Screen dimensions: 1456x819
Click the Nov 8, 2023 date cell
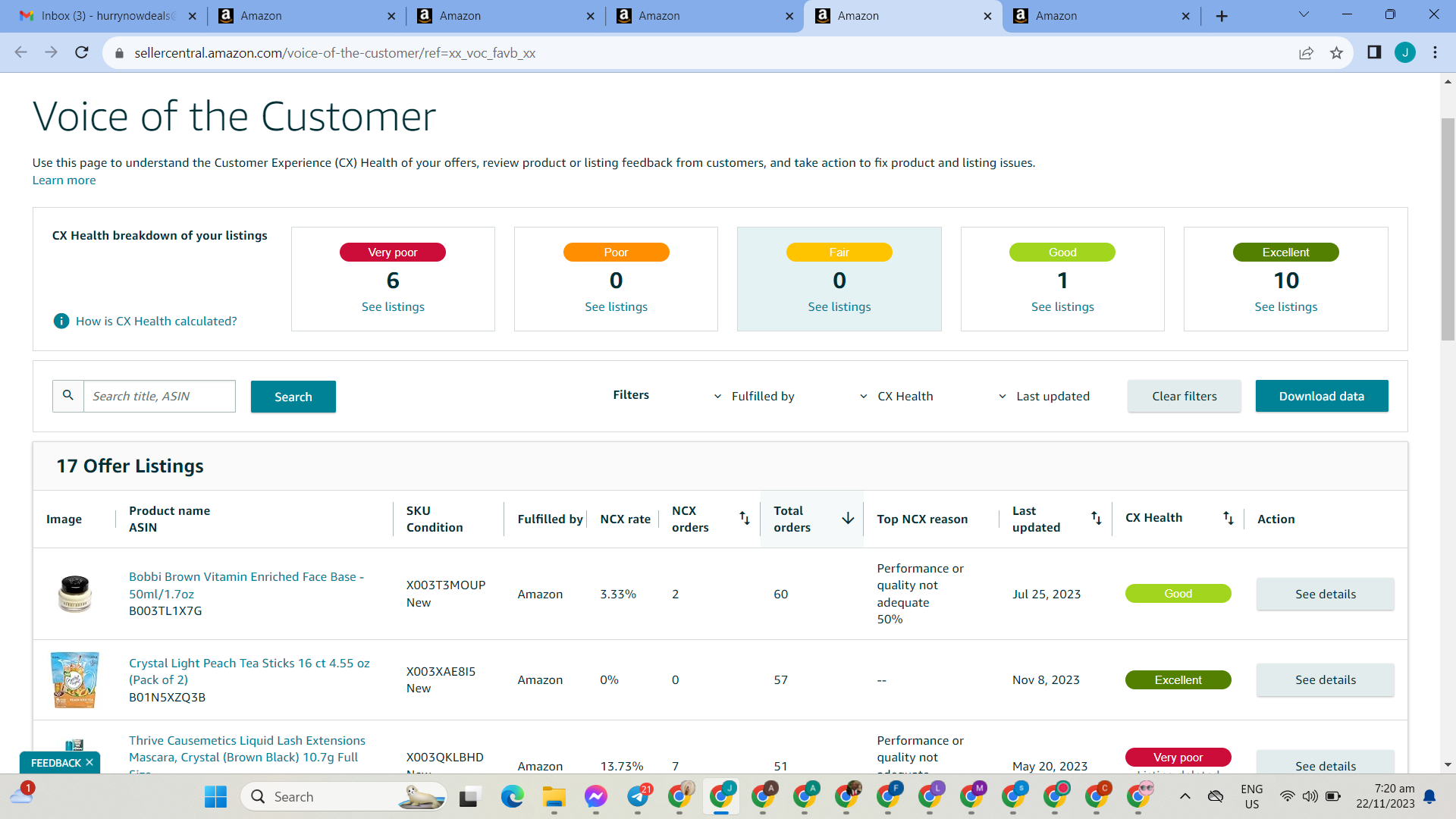pyautogui.click(x=1046, y=679)
